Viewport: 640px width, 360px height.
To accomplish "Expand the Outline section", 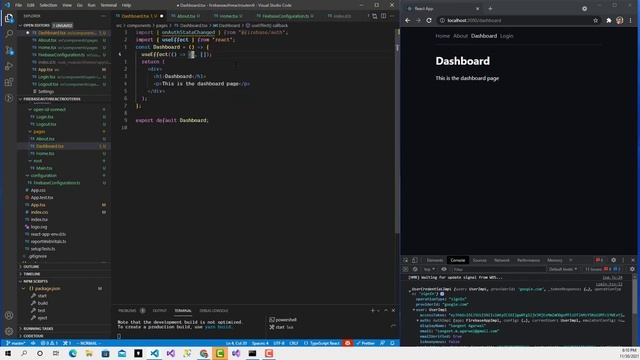I will tap(63, 267).
